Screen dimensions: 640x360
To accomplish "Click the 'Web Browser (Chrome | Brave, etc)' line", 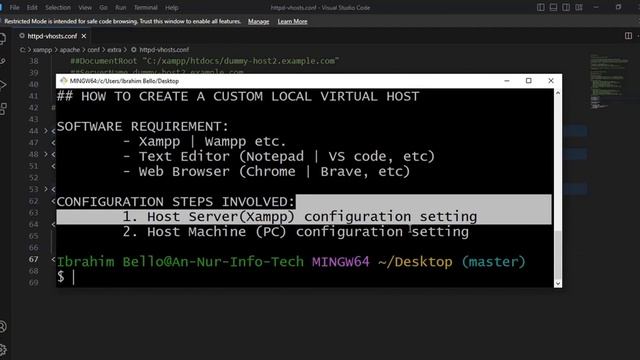I will pyautogui.click(x=267, y=171).
